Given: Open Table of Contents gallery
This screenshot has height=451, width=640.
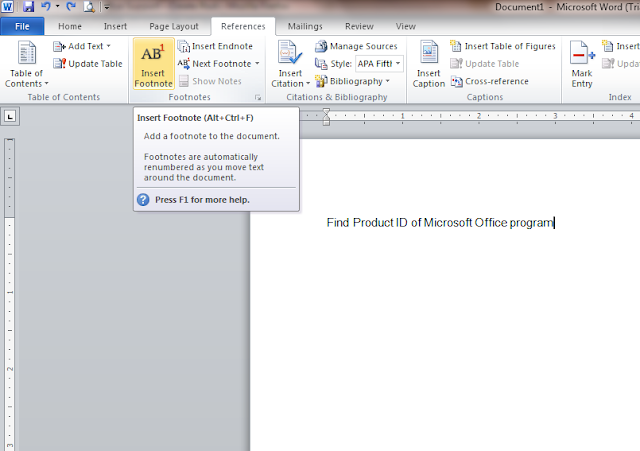Looking at the screenshot, I should [x=27, y=64].
